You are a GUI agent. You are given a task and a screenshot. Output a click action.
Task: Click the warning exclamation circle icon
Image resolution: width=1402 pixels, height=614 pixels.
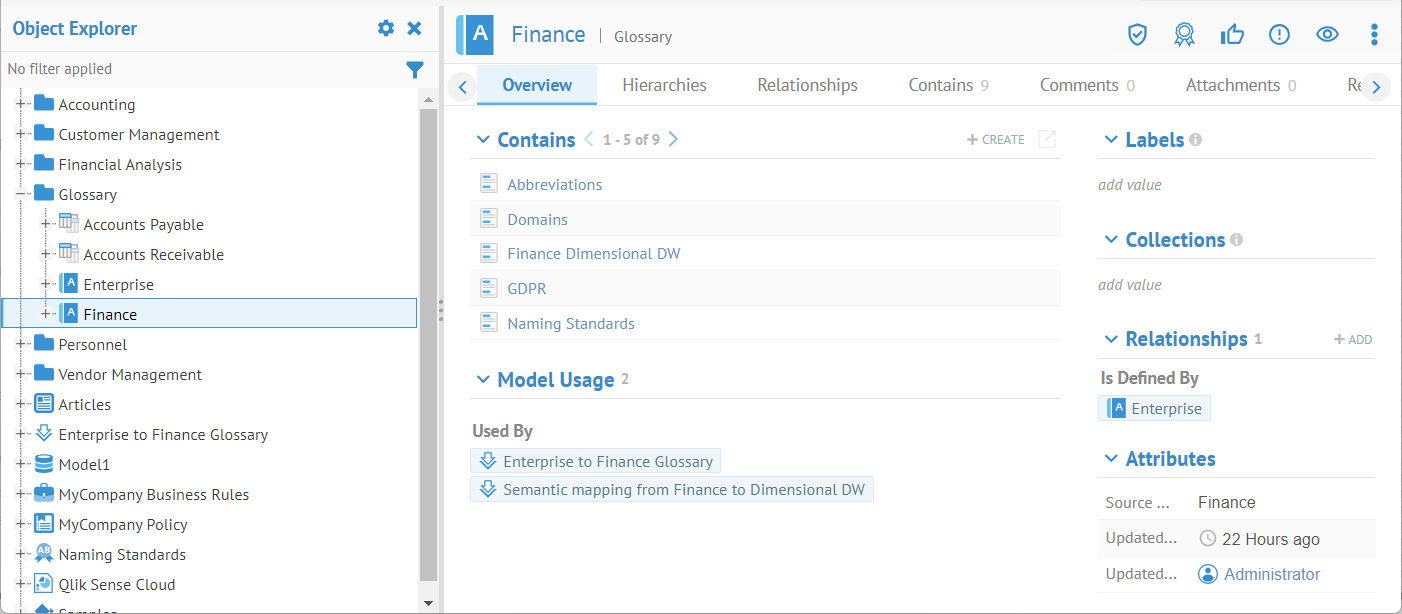coord(1279,35)
